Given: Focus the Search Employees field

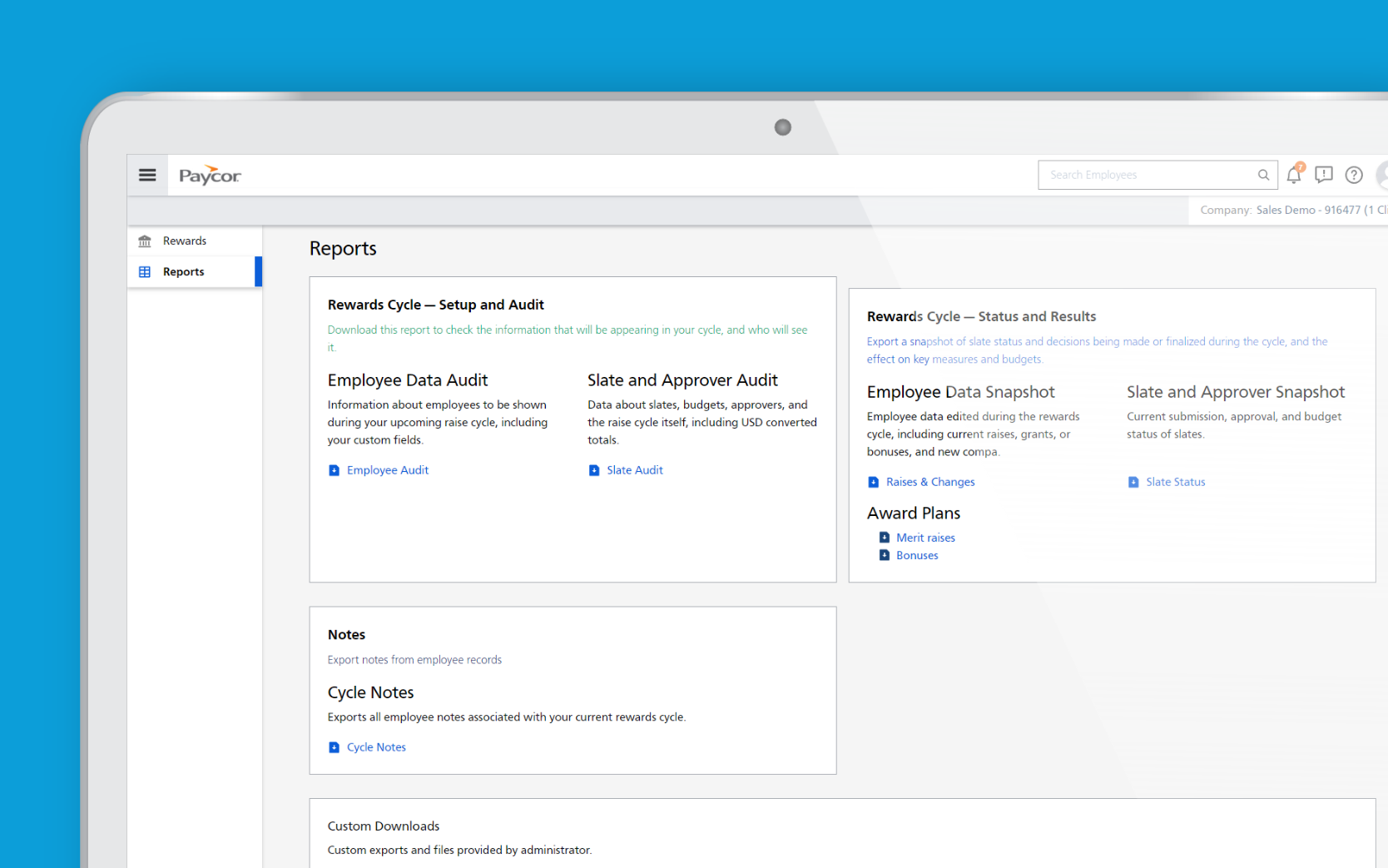Looking at the screenshot, I should [x=1148, y=175].
